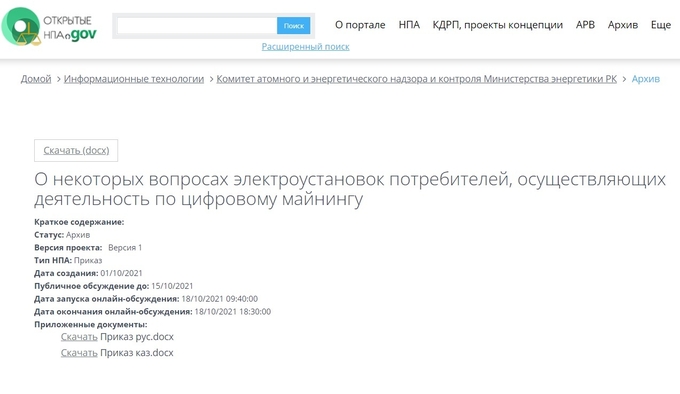The height and width of the screenshot is (394, 680).
Task: Click the Открытые НПА gov logo
Action: pyautogui.click(x=49, y=27)
